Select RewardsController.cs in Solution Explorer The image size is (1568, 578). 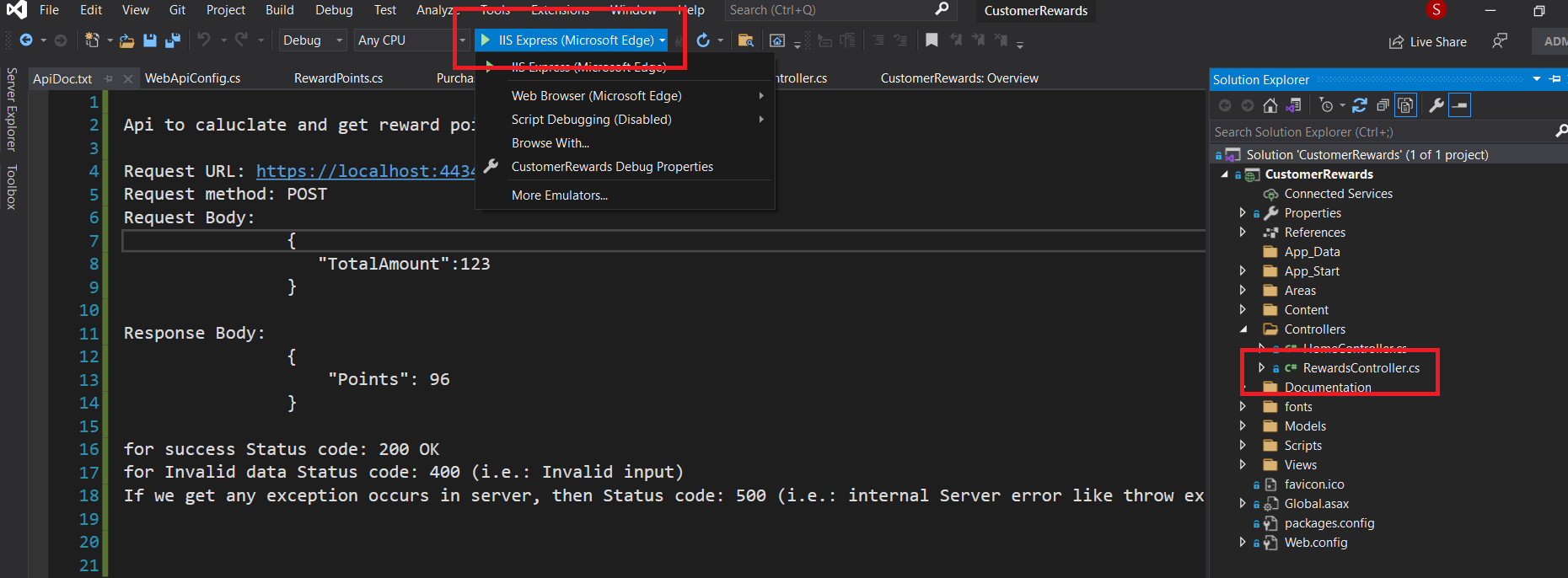[x=1361, y=368]
